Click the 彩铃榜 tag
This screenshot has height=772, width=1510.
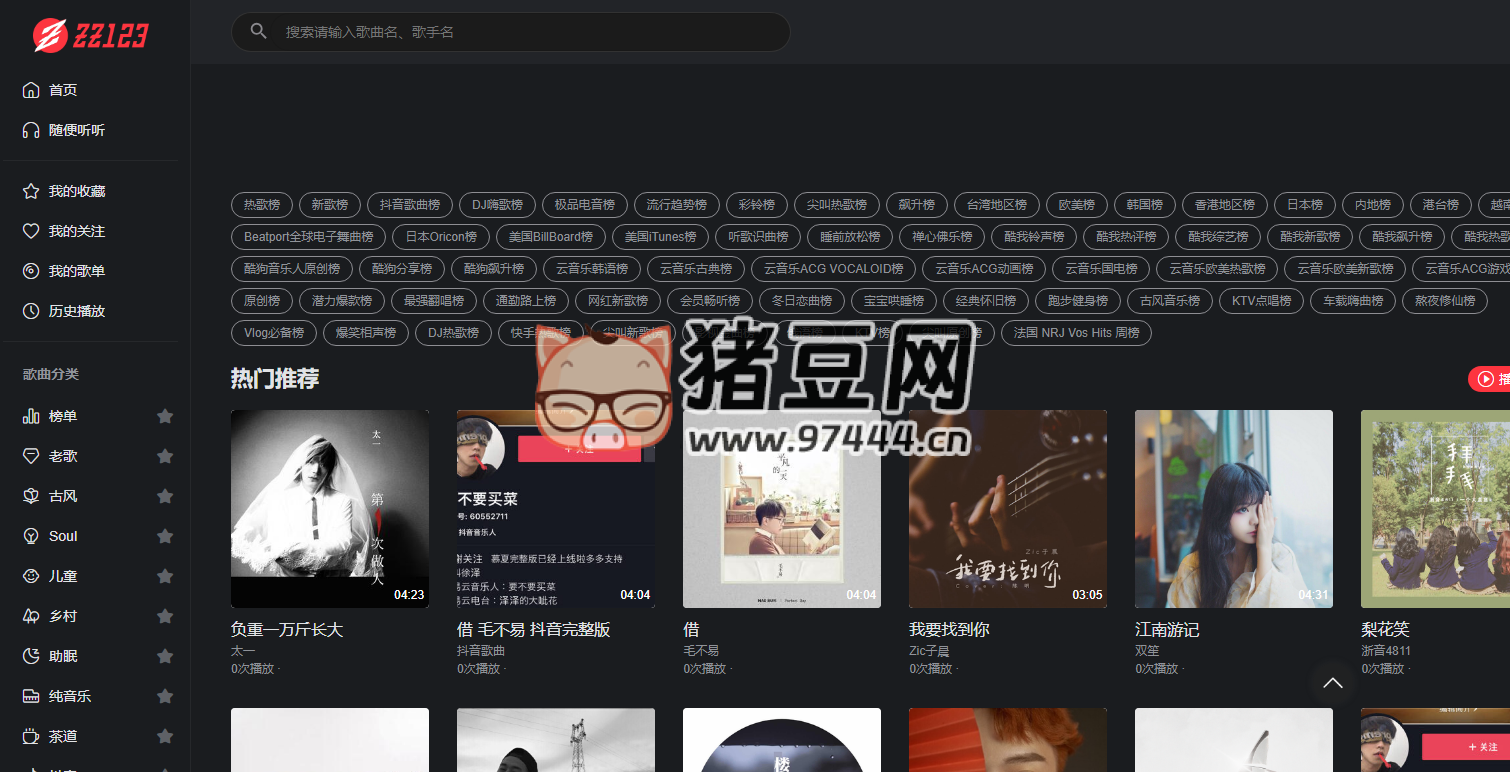click(757, 205)
